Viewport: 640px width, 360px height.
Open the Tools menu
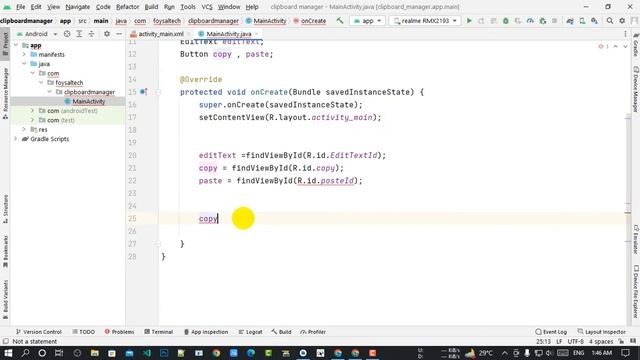(188, 7)
